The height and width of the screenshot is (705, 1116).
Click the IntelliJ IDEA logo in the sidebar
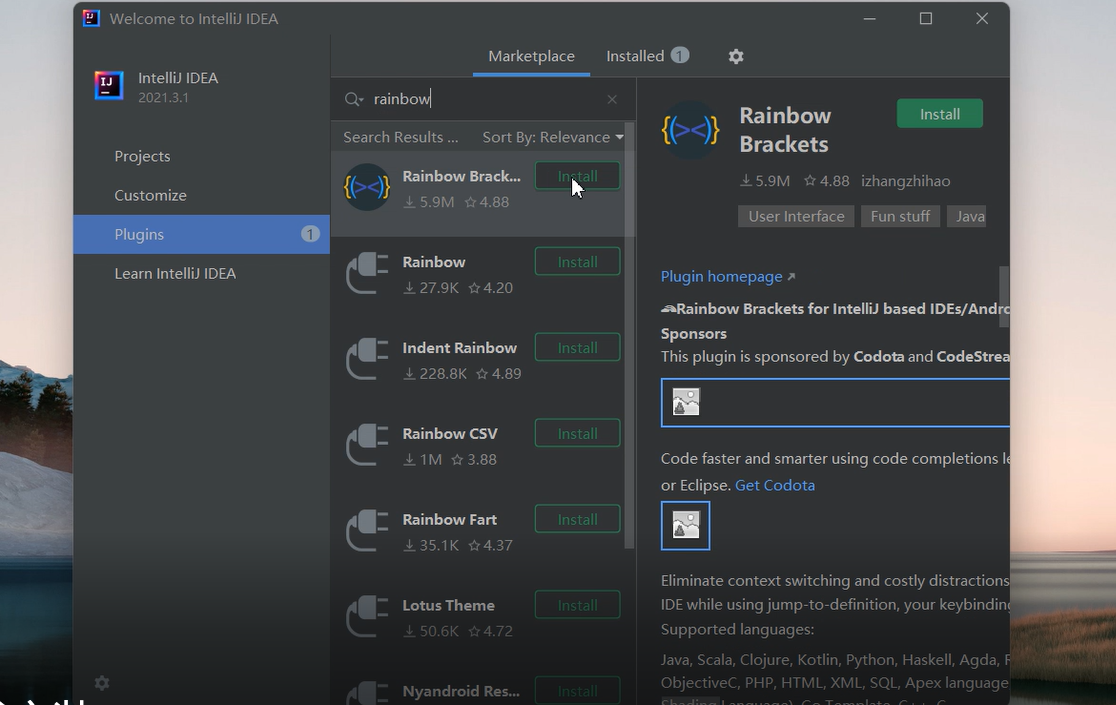[x=109, y=86]
